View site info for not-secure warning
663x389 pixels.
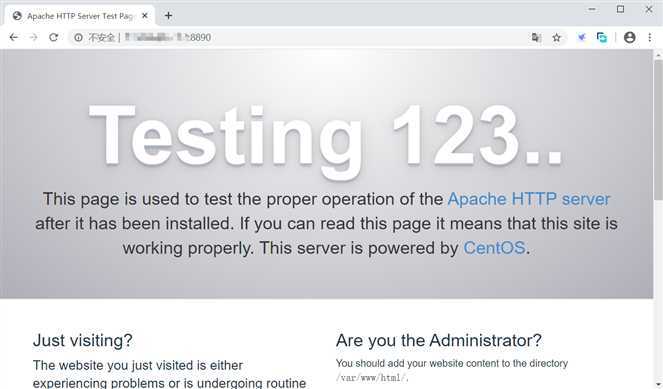pos(78,38)
